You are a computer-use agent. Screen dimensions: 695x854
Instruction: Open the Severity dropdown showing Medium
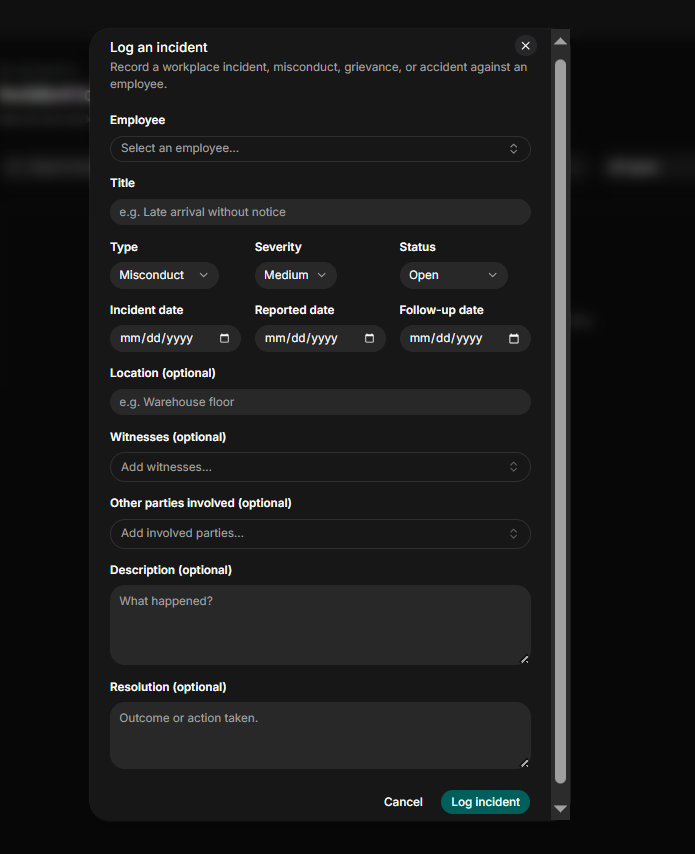pyautogui.click(x=296, y=275)
